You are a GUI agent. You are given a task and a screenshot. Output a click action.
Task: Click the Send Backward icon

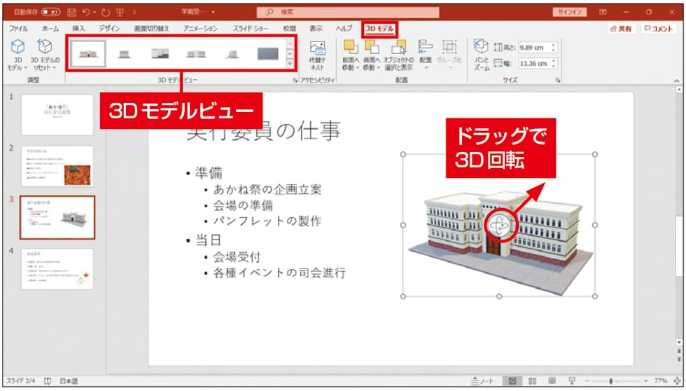coord(371,47)
